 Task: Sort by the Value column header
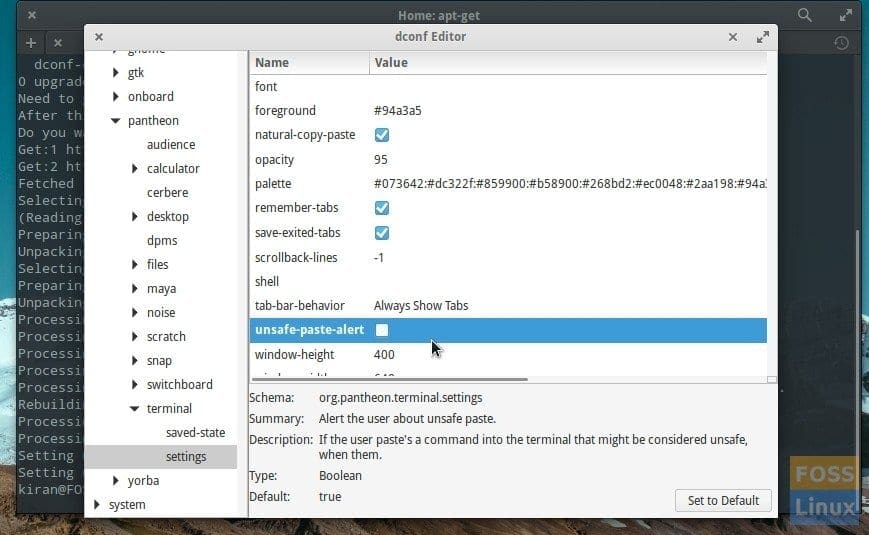pyautogui.click(x=568, y=63)
